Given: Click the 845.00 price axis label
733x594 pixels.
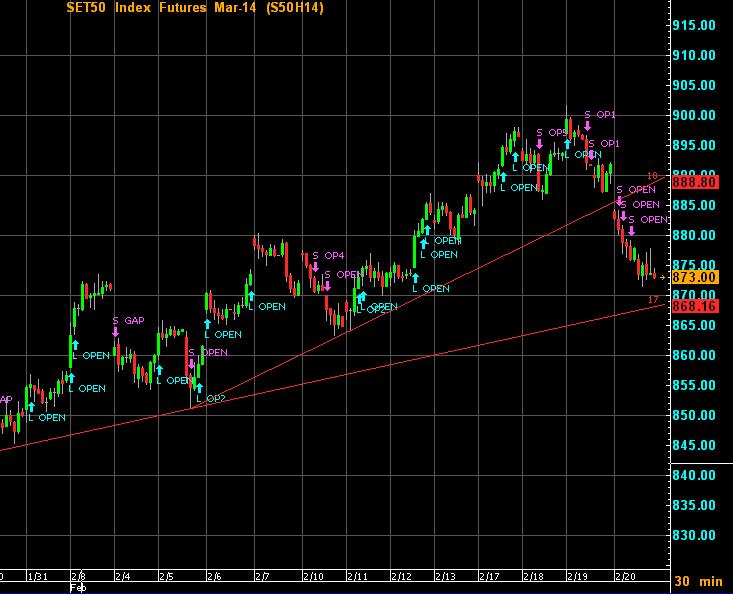Looking at the screenshot, I should click(x=694, y=445).
